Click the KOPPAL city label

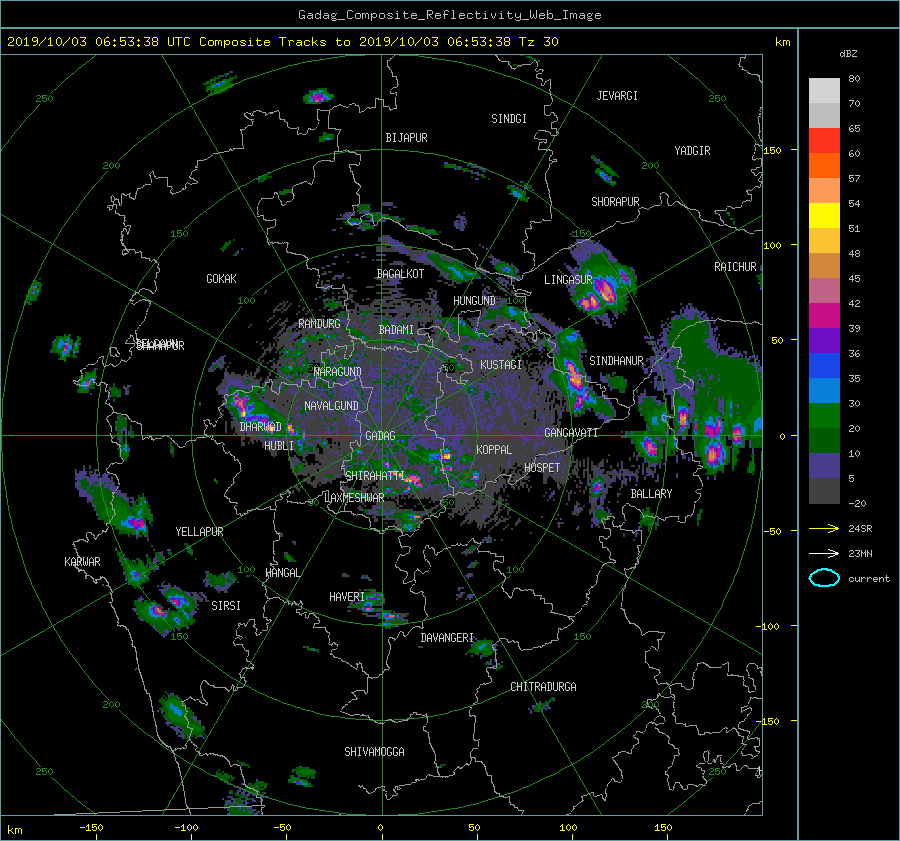click(x=494, y=449)
